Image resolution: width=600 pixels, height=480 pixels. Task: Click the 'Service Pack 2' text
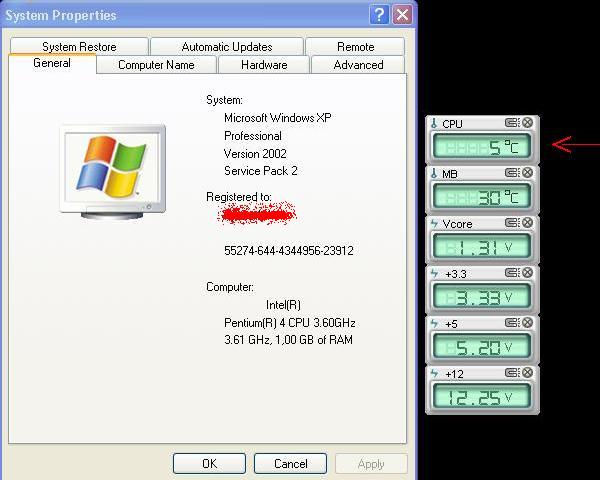pyautogui.click(x=261, y=171)
